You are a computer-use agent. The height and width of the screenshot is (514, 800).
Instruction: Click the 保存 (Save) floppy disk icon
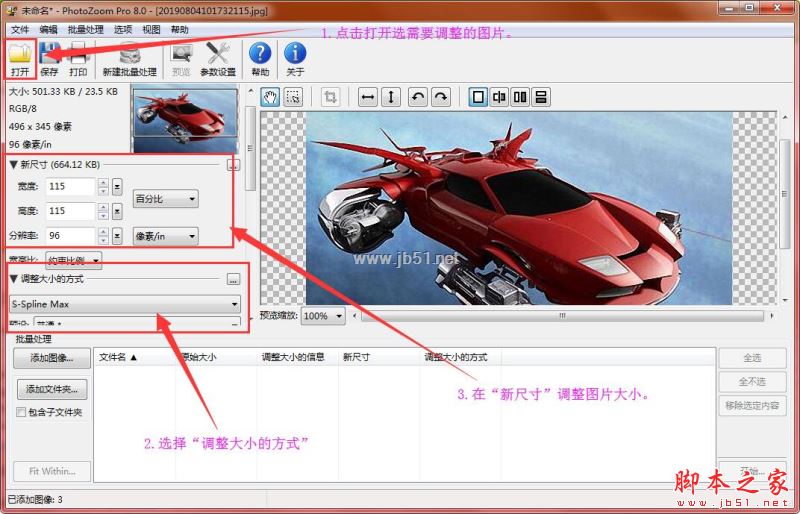click(50, 56)
